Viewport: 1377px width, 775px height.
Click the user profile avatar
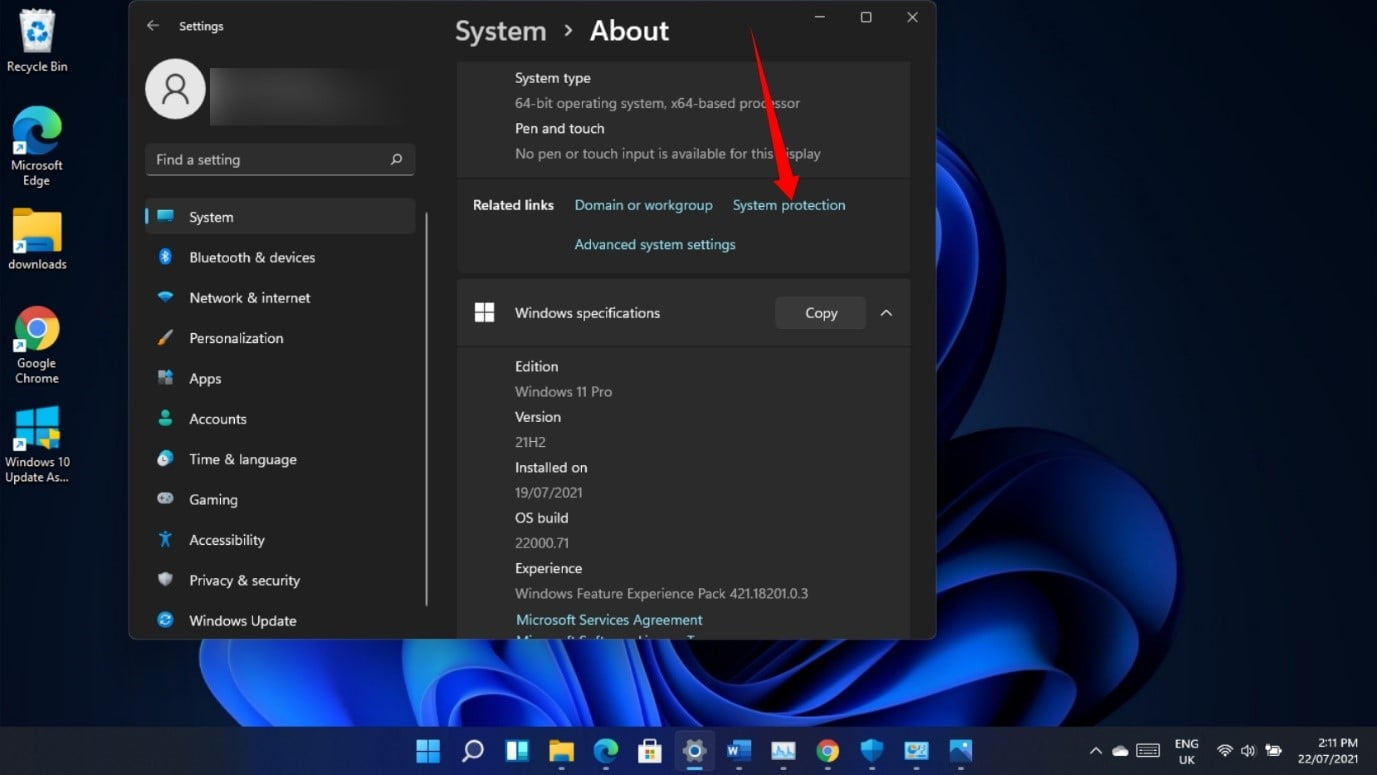(x=176, y=89)
